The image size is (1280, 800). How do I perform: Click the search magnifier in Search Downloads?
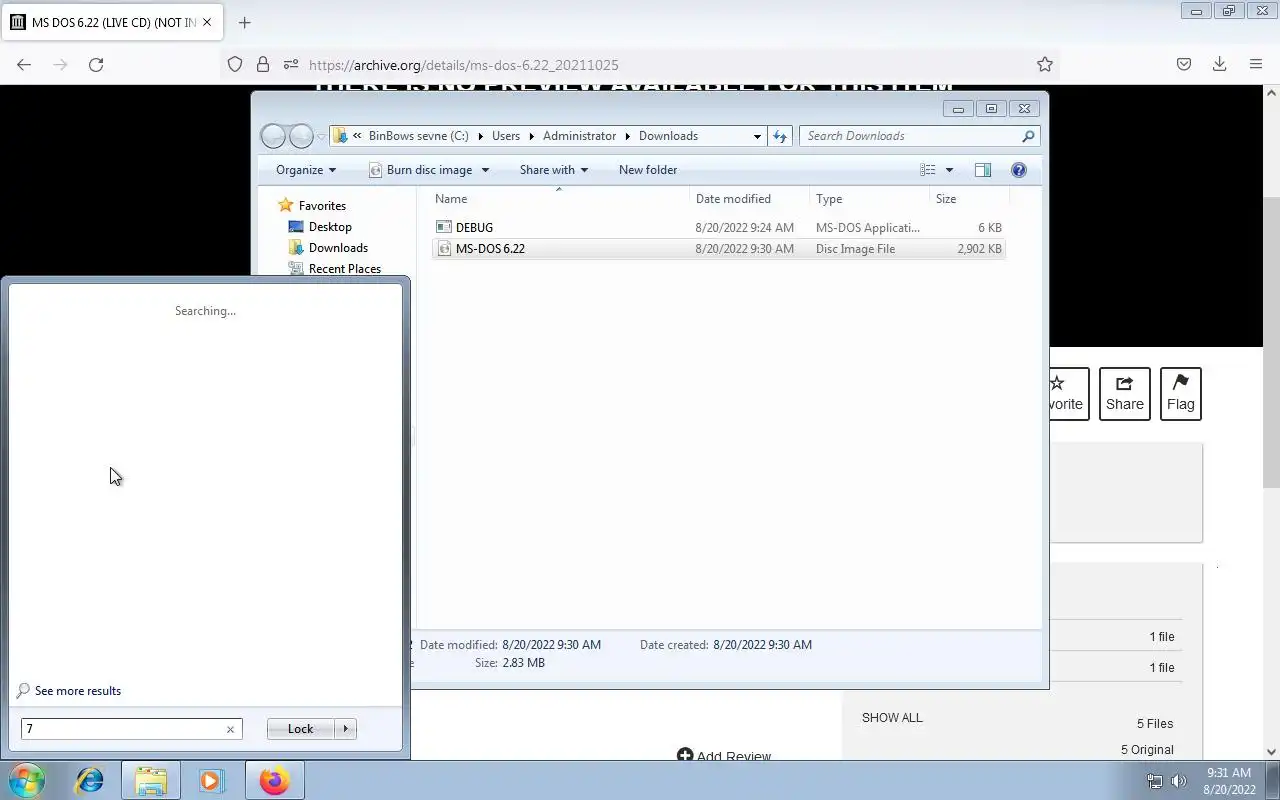coord(1028,136)
